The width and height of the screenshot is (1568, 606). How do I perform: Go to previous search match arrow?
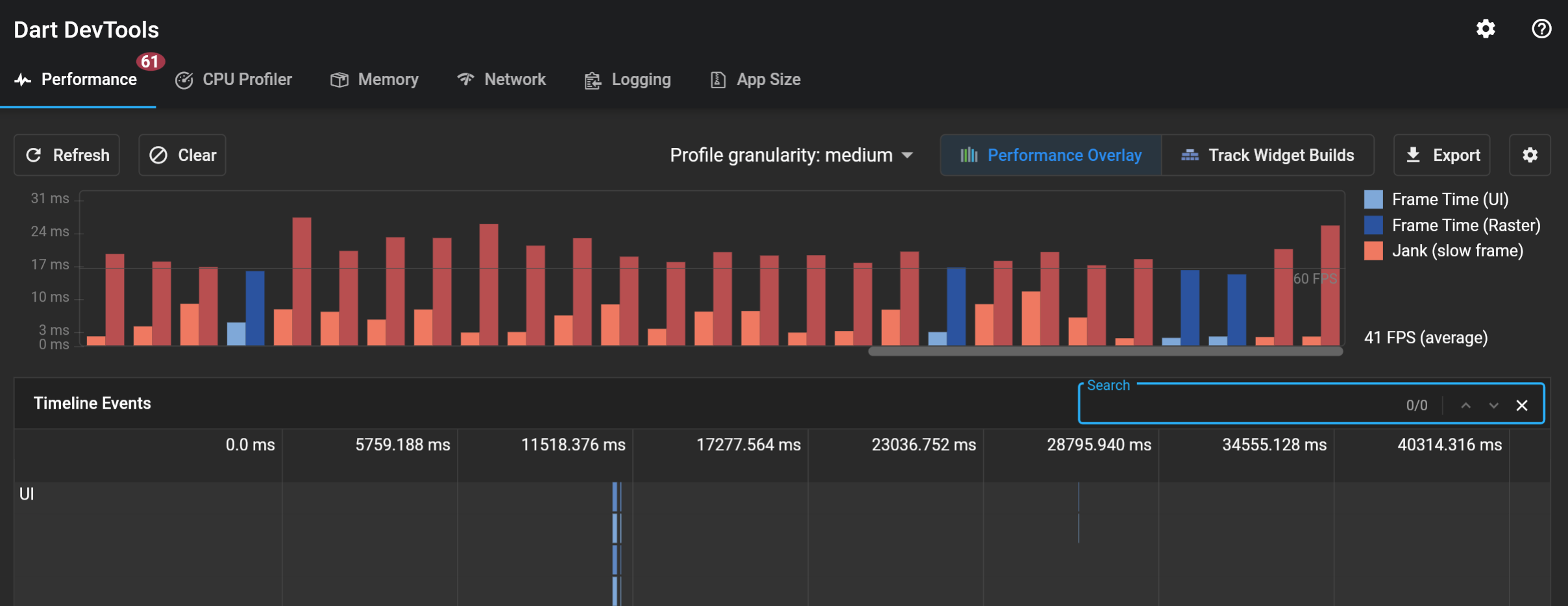(1465, 406)
